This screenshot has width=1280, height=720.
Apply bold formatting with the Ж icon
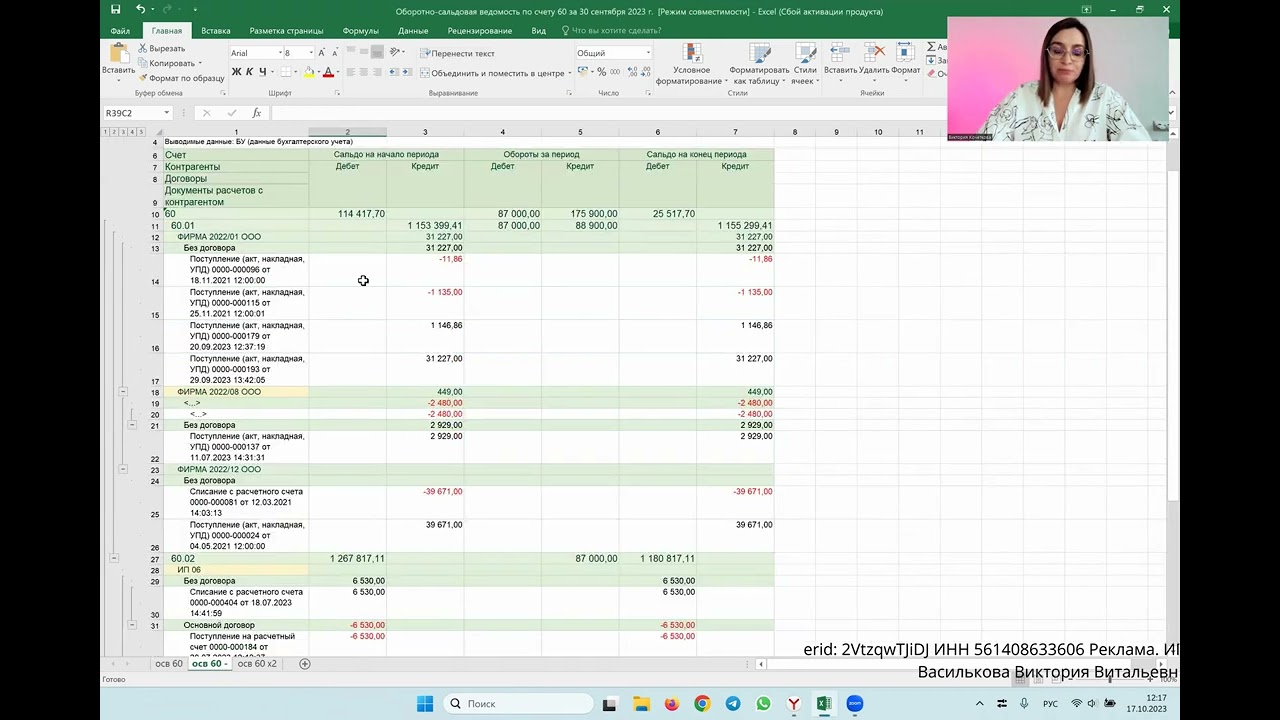click(x=236, y=72)
